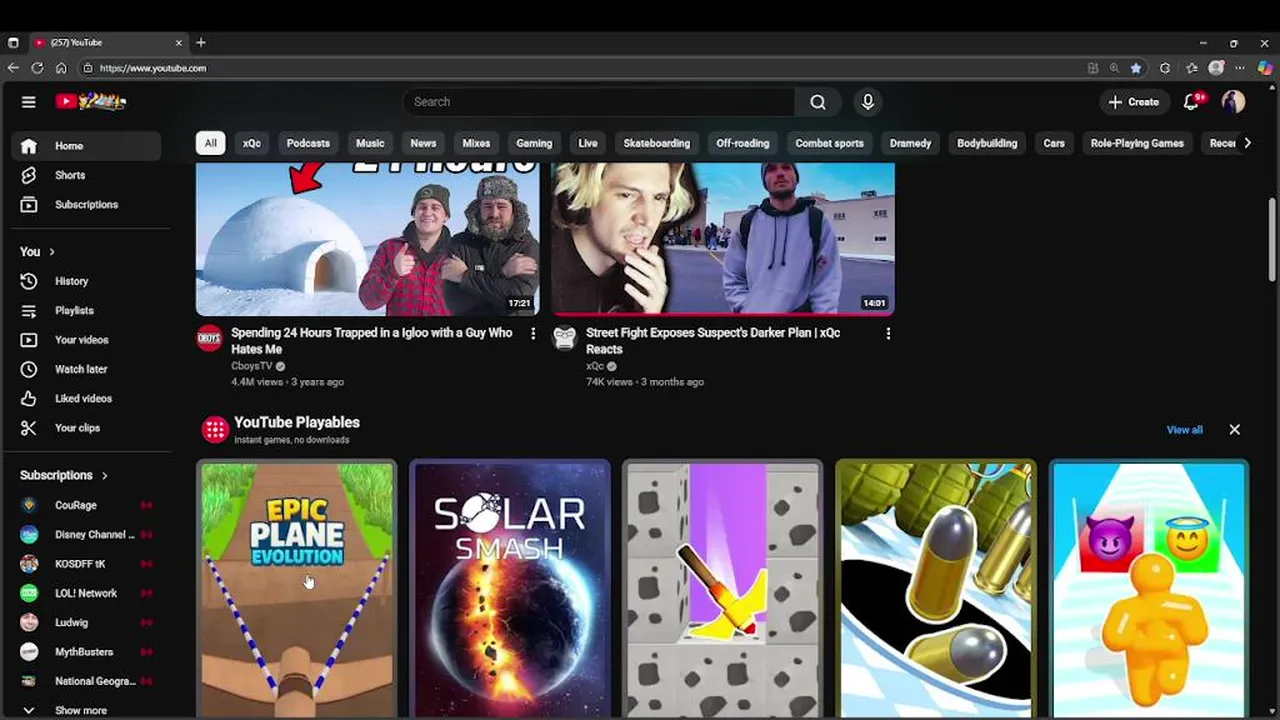Expand the Subscriptions section header
Screen dimensions: 1280x720
[x=64, y=475]
